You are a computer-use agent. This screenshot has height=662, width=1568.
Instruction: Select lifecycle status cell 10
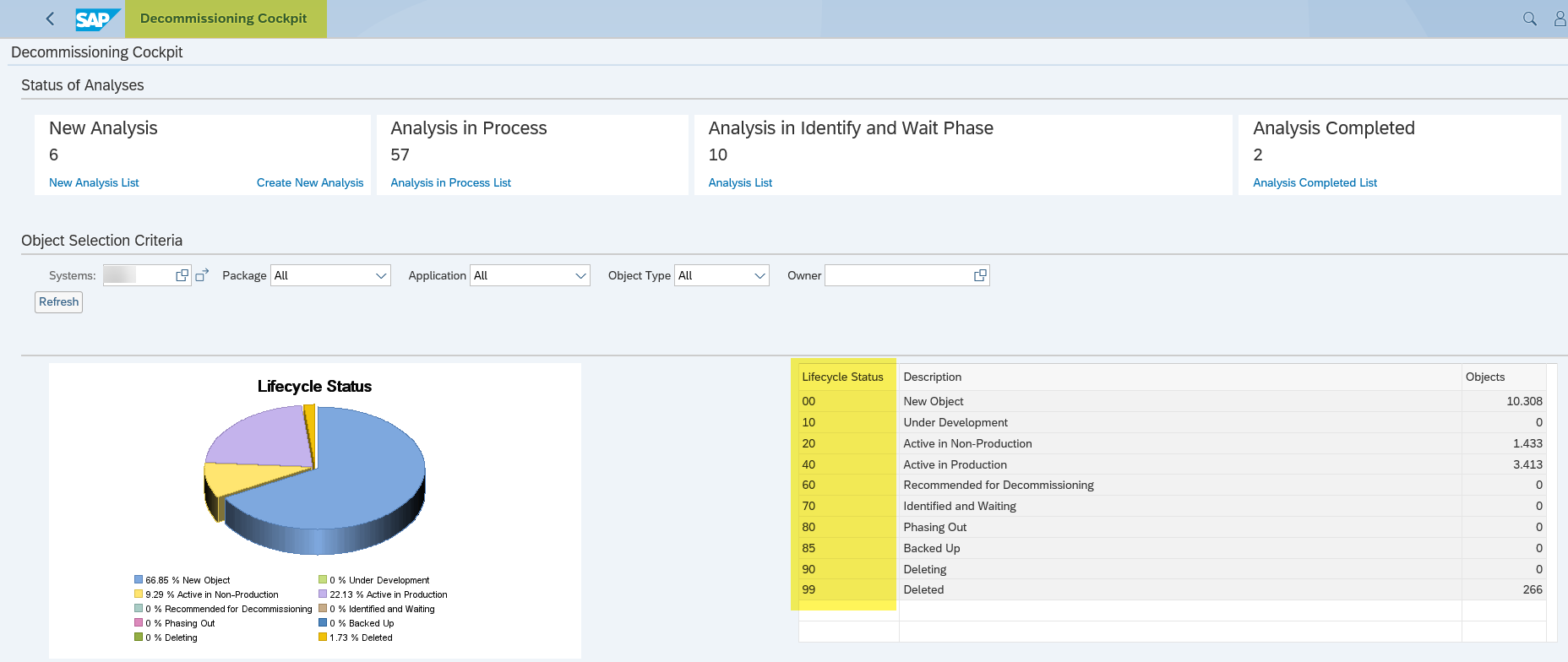click(848, 422)
